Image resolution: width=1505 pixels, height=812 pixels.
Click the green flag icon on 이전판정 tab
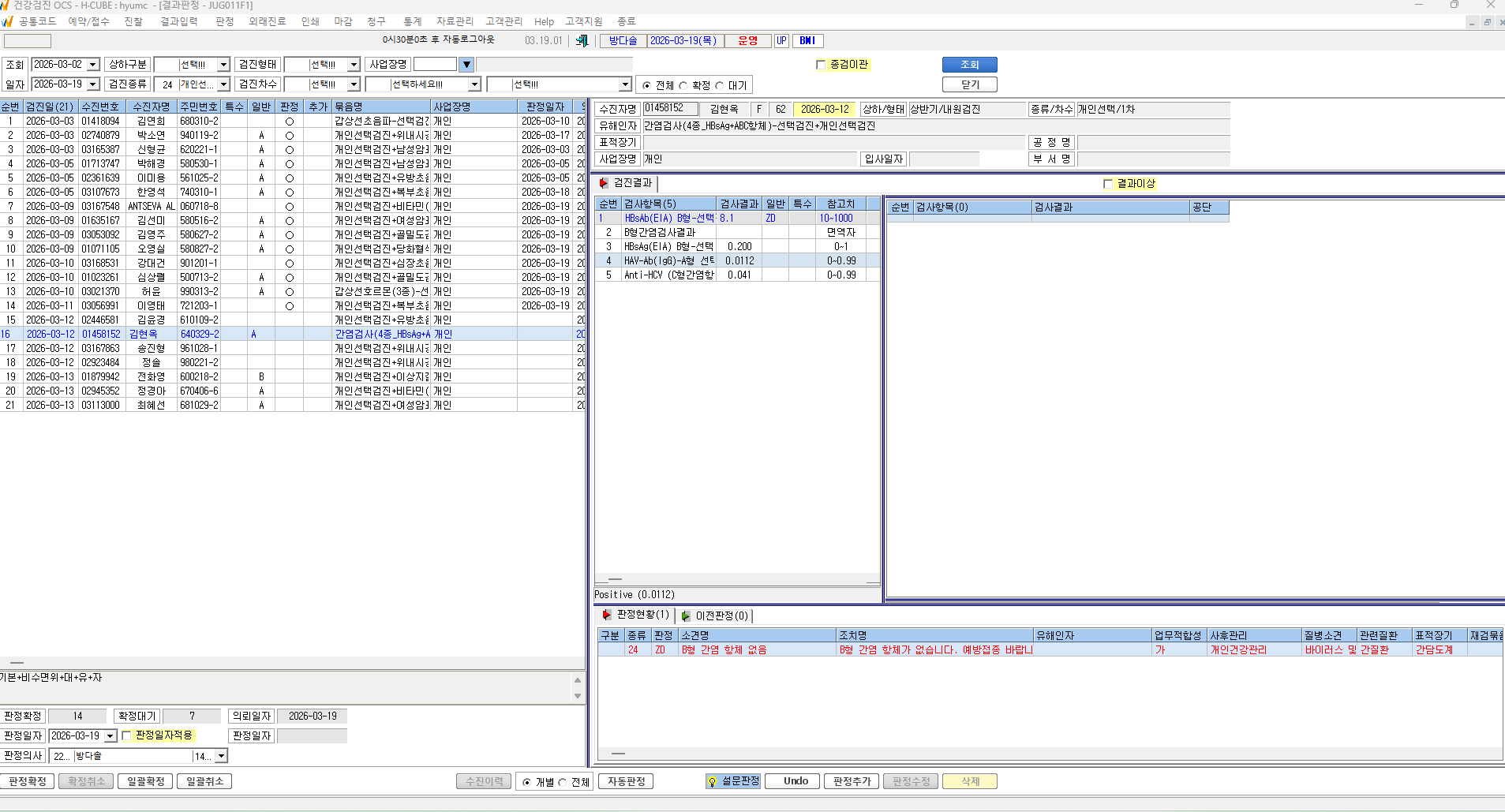pyautogui.click(x=686, y=616)
